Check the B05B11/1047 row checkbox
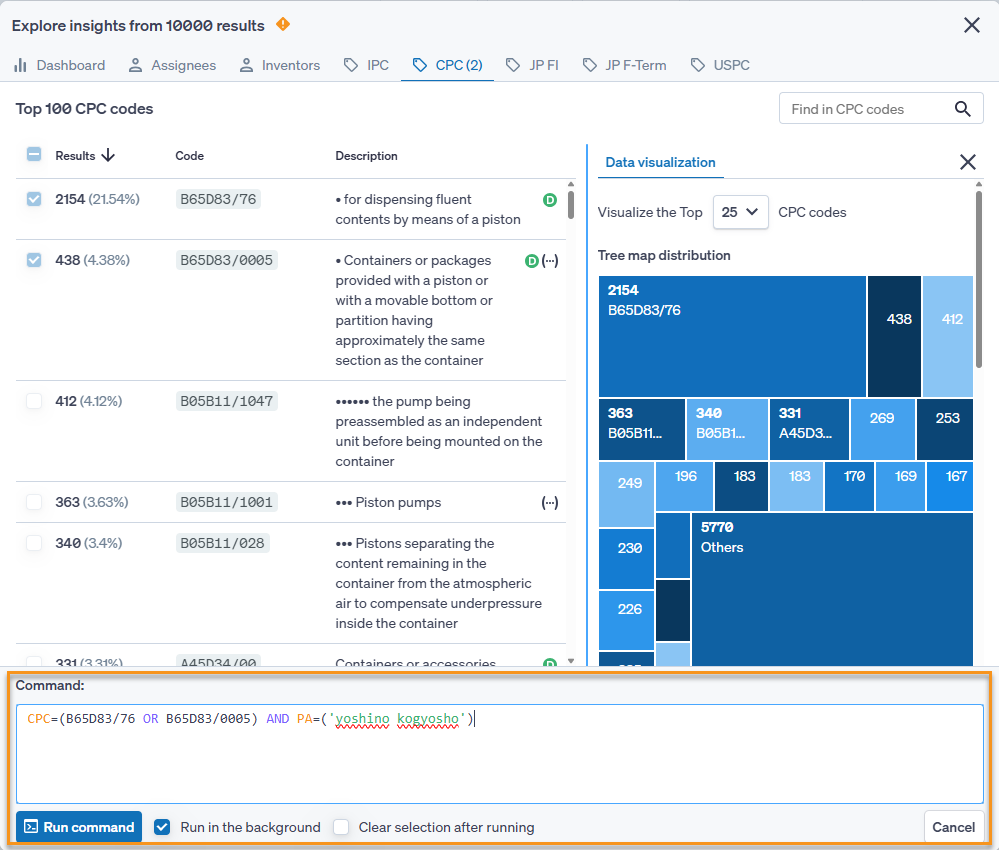The width and height of the screenshot is (999, 850). (x=34, y=401)
